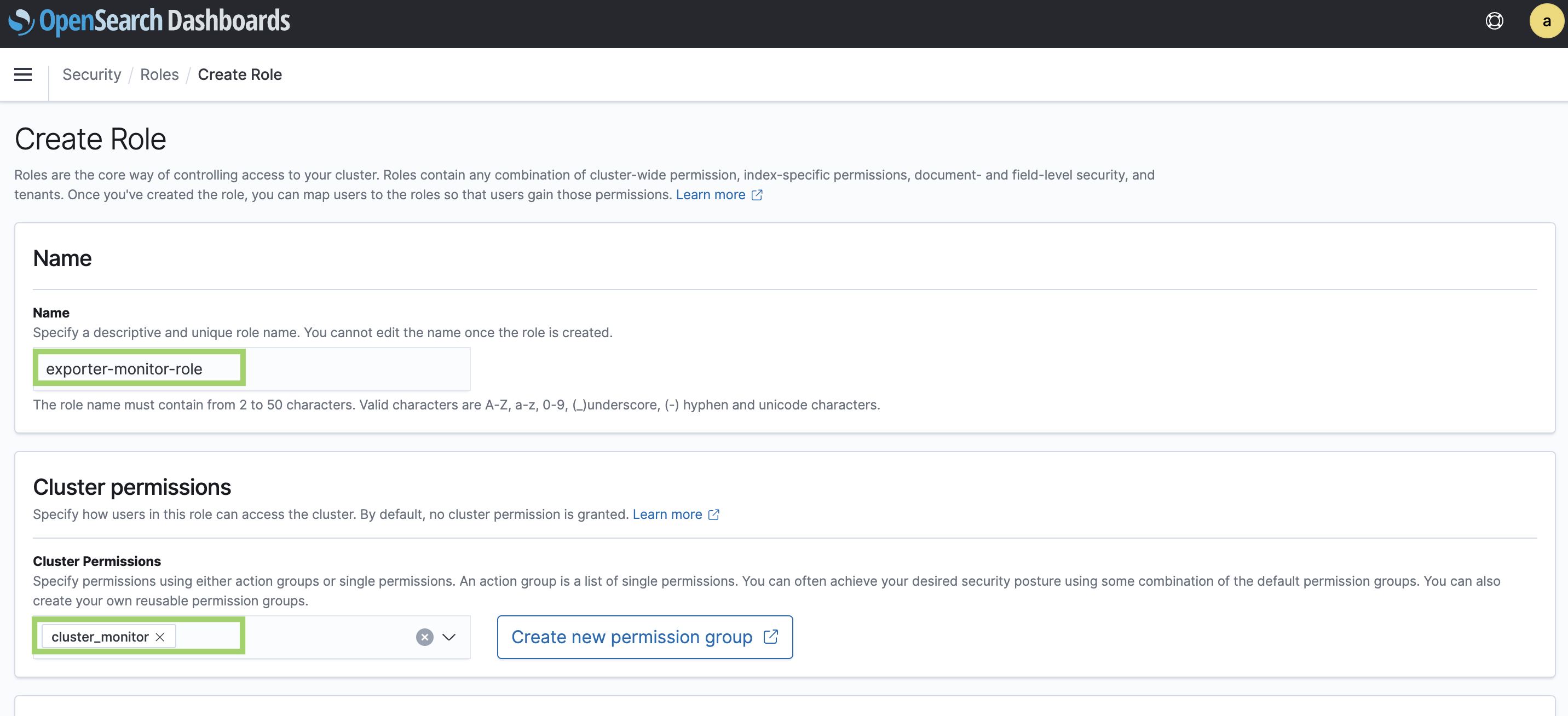This screenshot has height=716, width=1568.
Task: Click the role name input field
Action: click(x=140, y=368)
